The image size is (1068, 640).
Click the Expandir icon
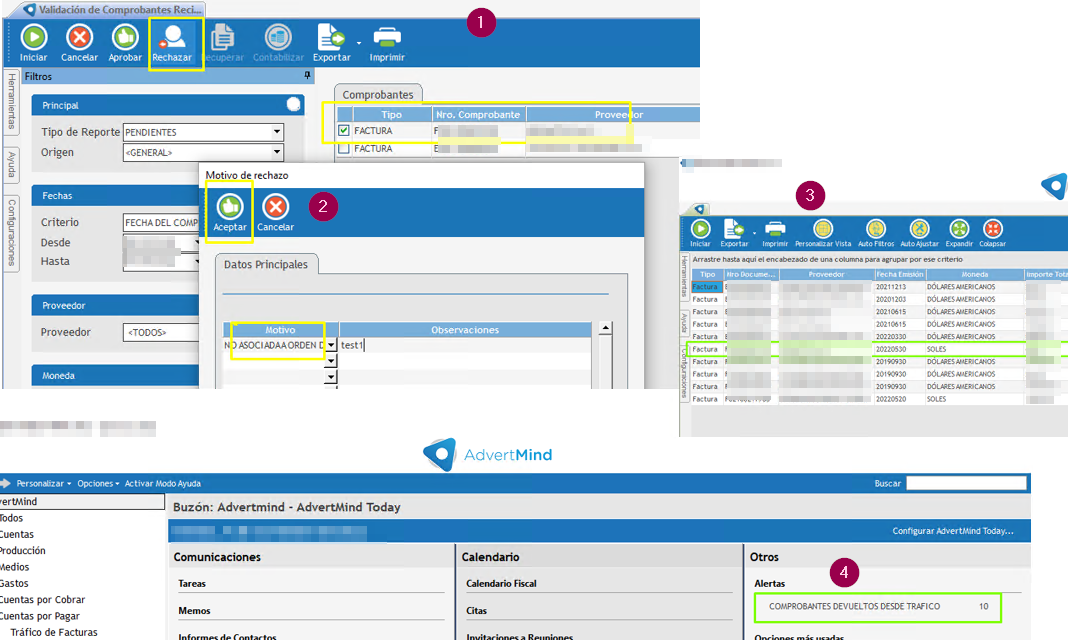point(959,229)
